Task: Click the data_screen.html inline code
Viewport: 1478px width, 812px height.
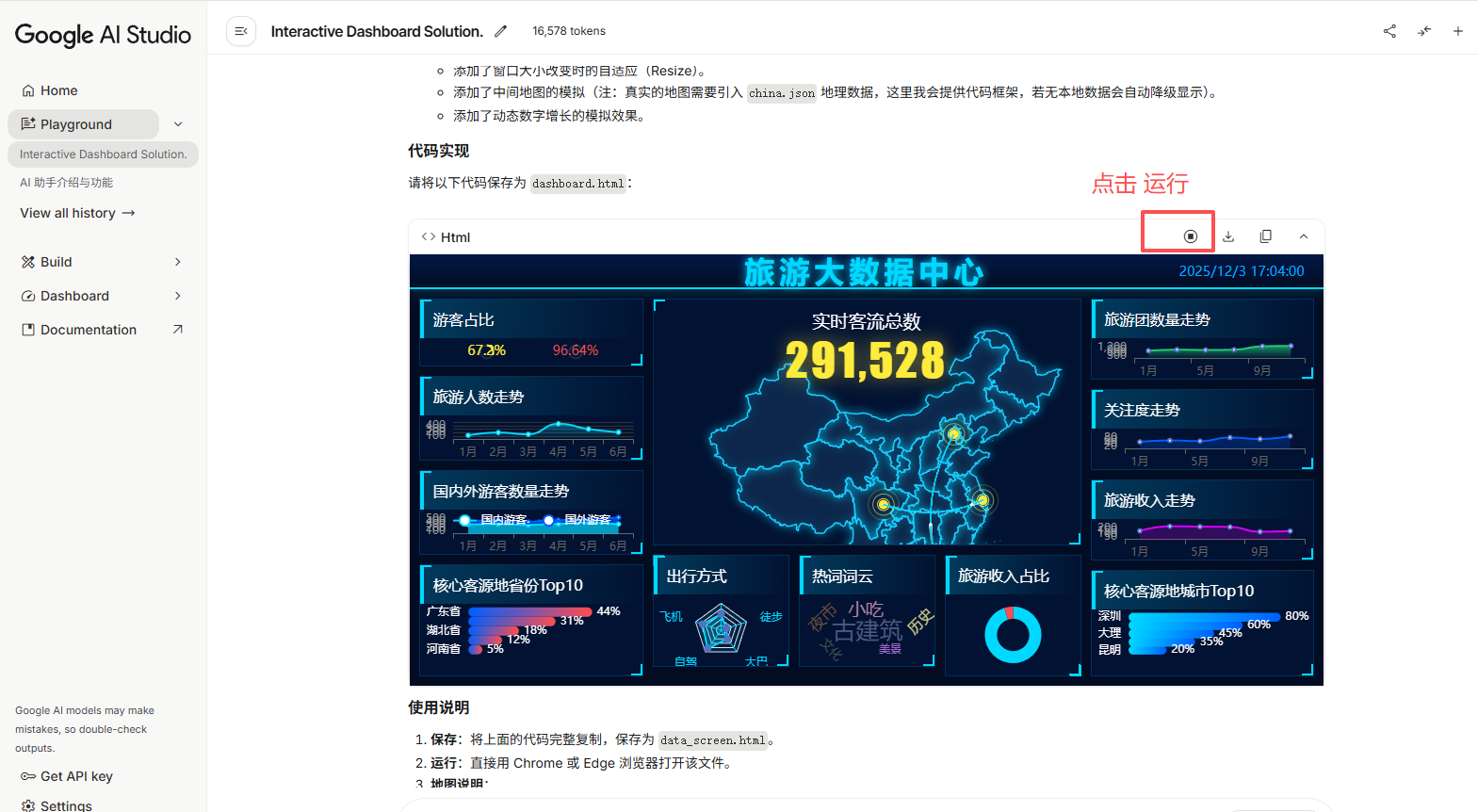Action: 713,740
